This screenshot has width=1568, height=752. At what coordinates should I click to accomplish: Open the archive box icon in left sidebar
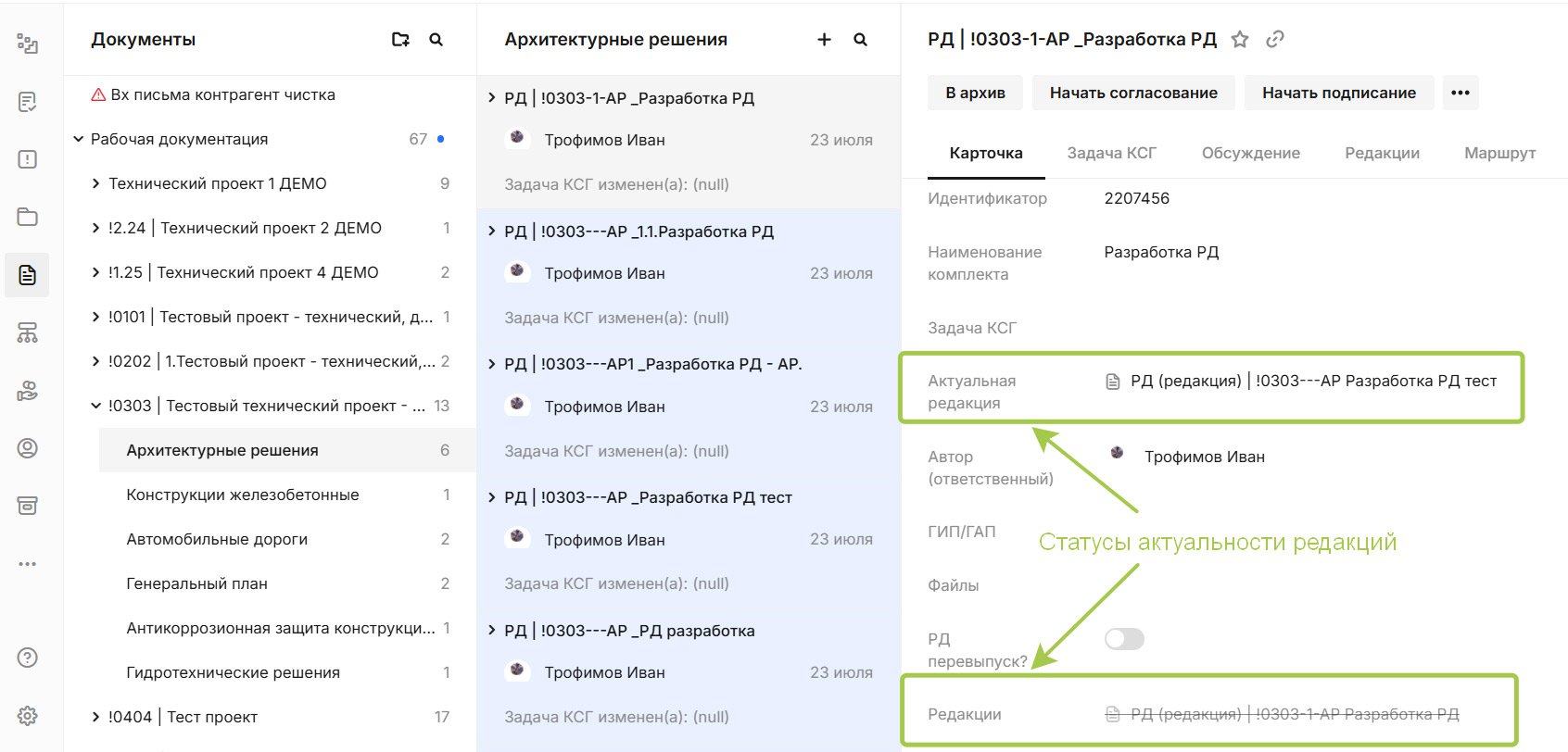tap(28, 506)
